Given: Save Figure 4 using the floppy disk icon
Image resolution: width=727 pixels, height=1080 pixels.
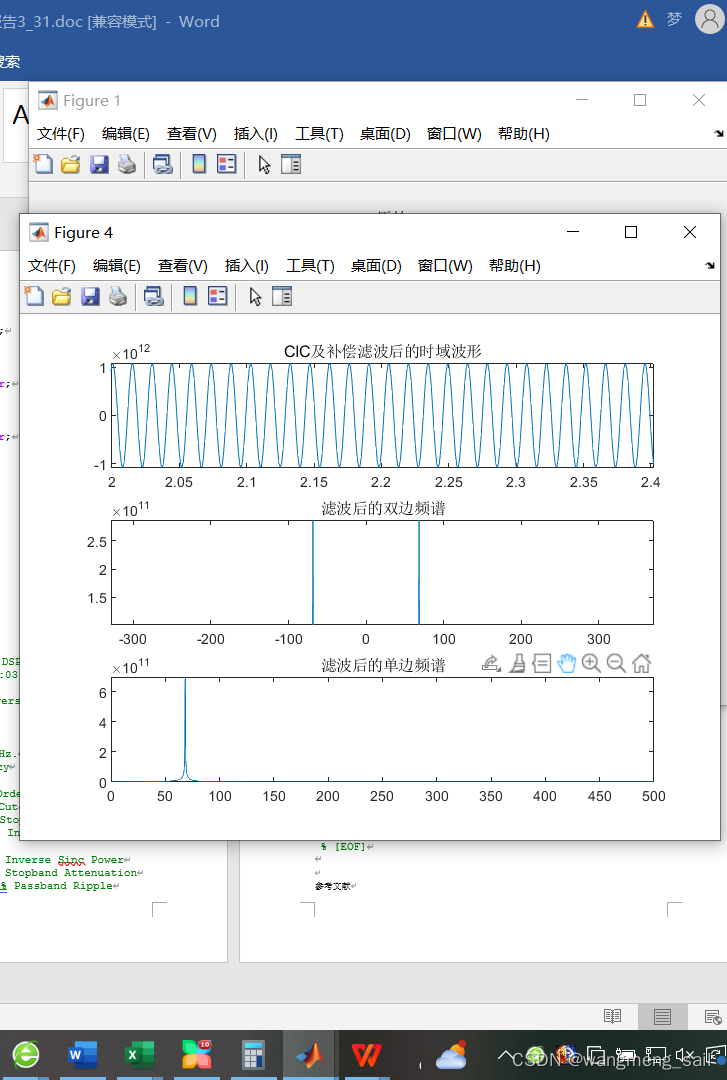Looking at the screenshot, I should coord(90,296).
